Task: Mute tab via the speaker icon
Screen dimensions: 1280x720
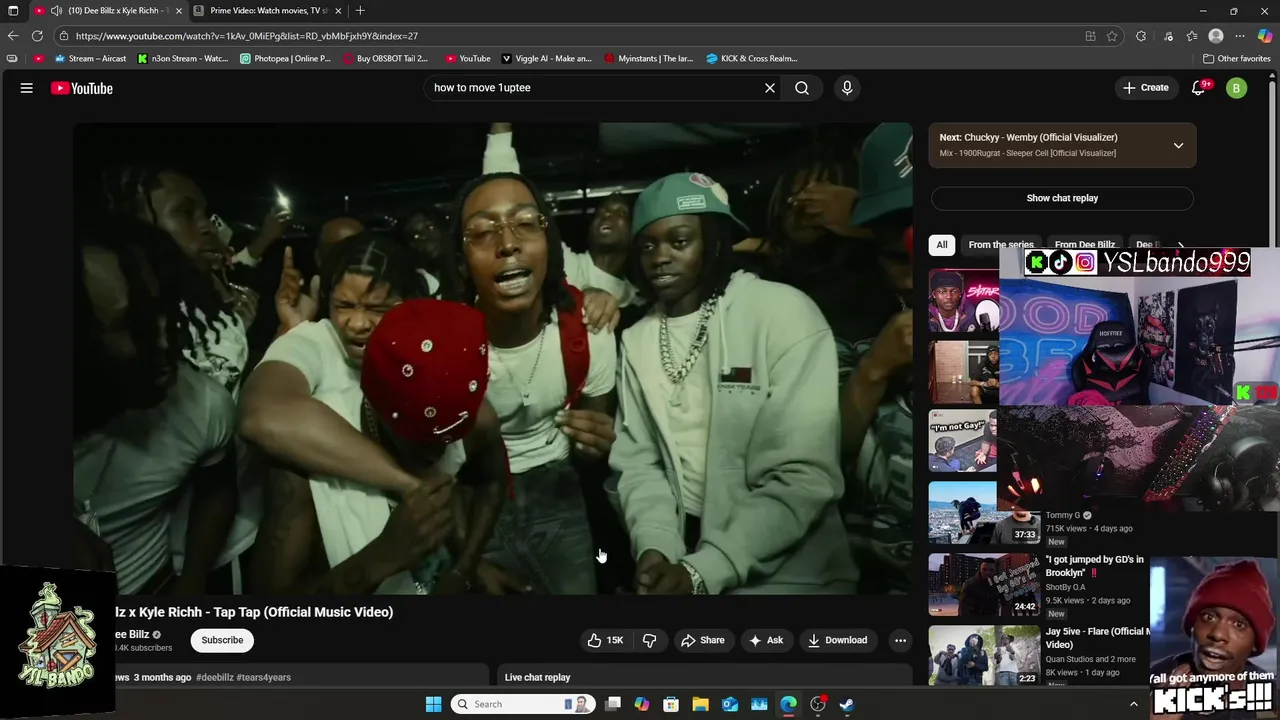Action: (56, 11)
